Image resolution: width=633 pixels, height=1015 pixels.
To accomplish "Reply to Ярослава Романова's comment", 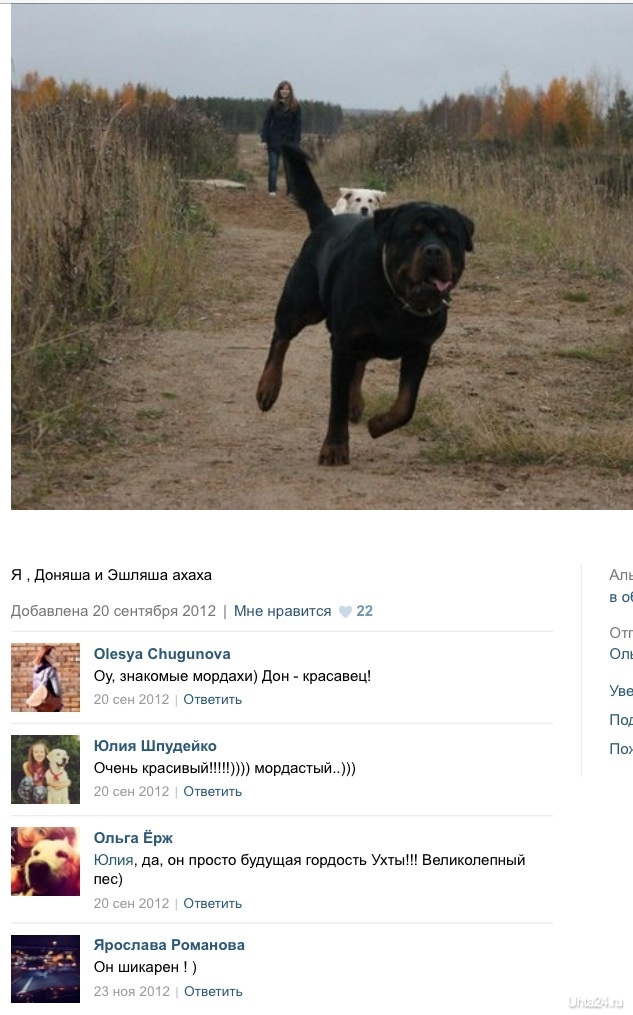I will (213, 991).
